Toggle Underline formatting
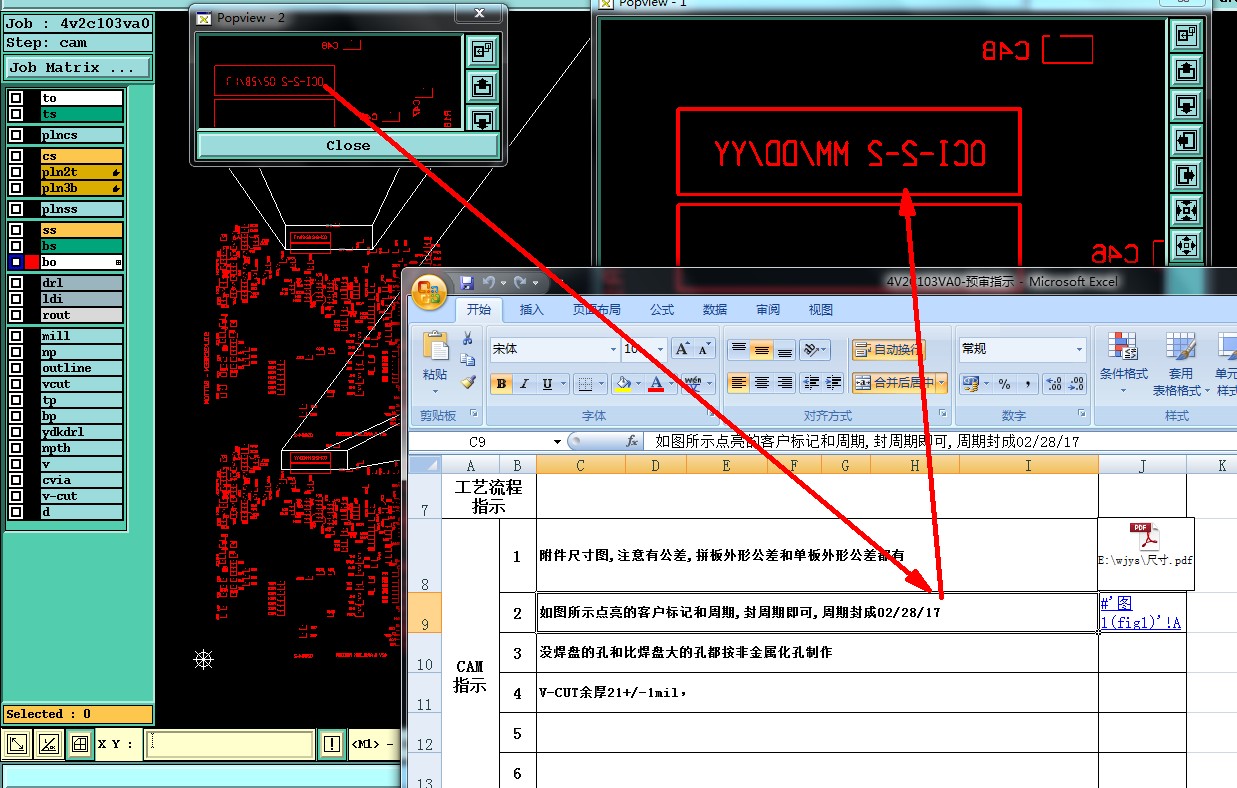This screenshot has width=1237, height=788. click(x=547, y=384)
